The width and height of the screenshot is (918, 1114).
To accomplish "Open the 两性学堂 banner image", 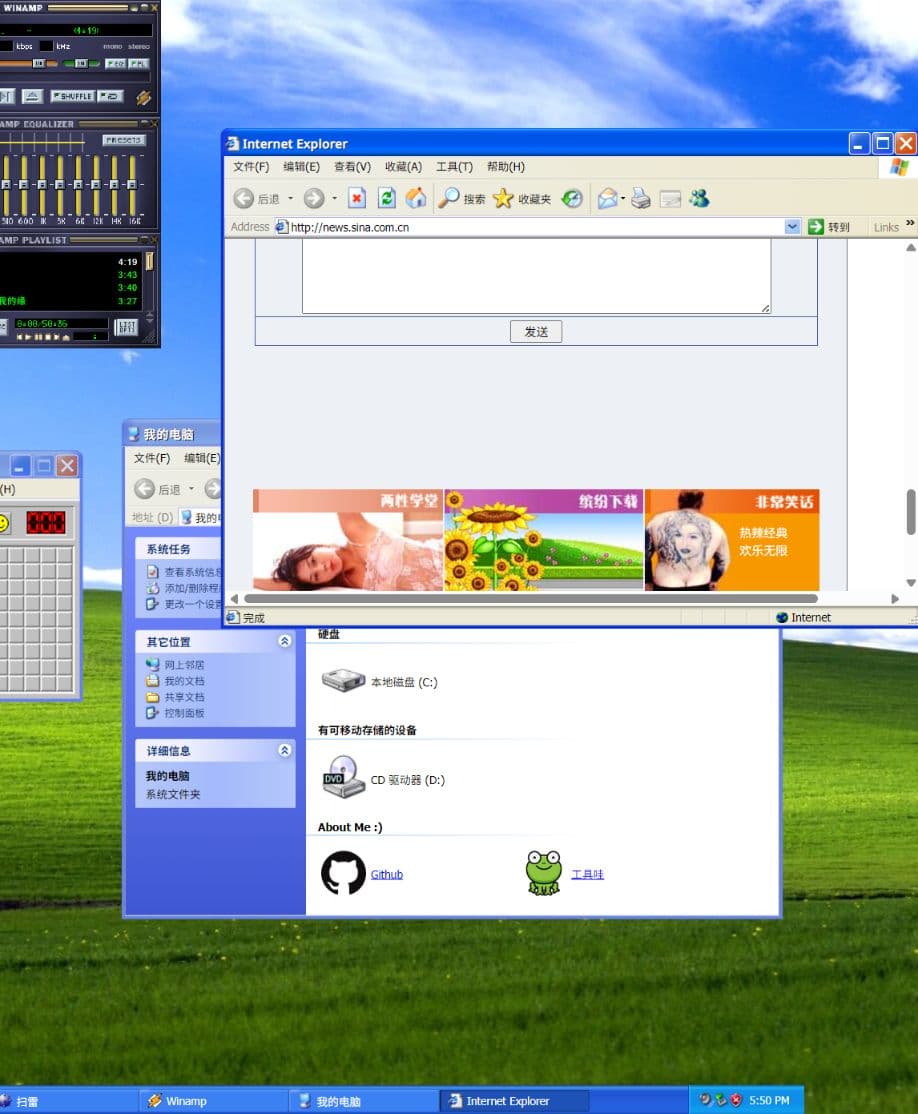I will 347,540.
